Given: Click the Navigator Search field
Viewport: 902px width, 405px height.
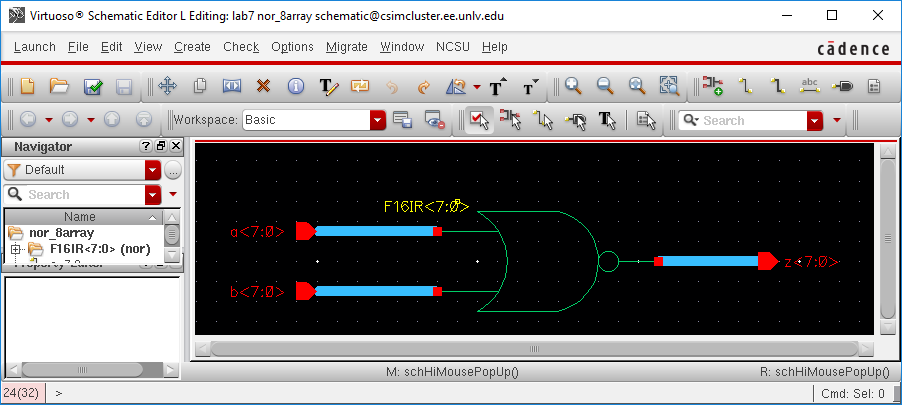Looking at the screenshot, I should [75, 194].
